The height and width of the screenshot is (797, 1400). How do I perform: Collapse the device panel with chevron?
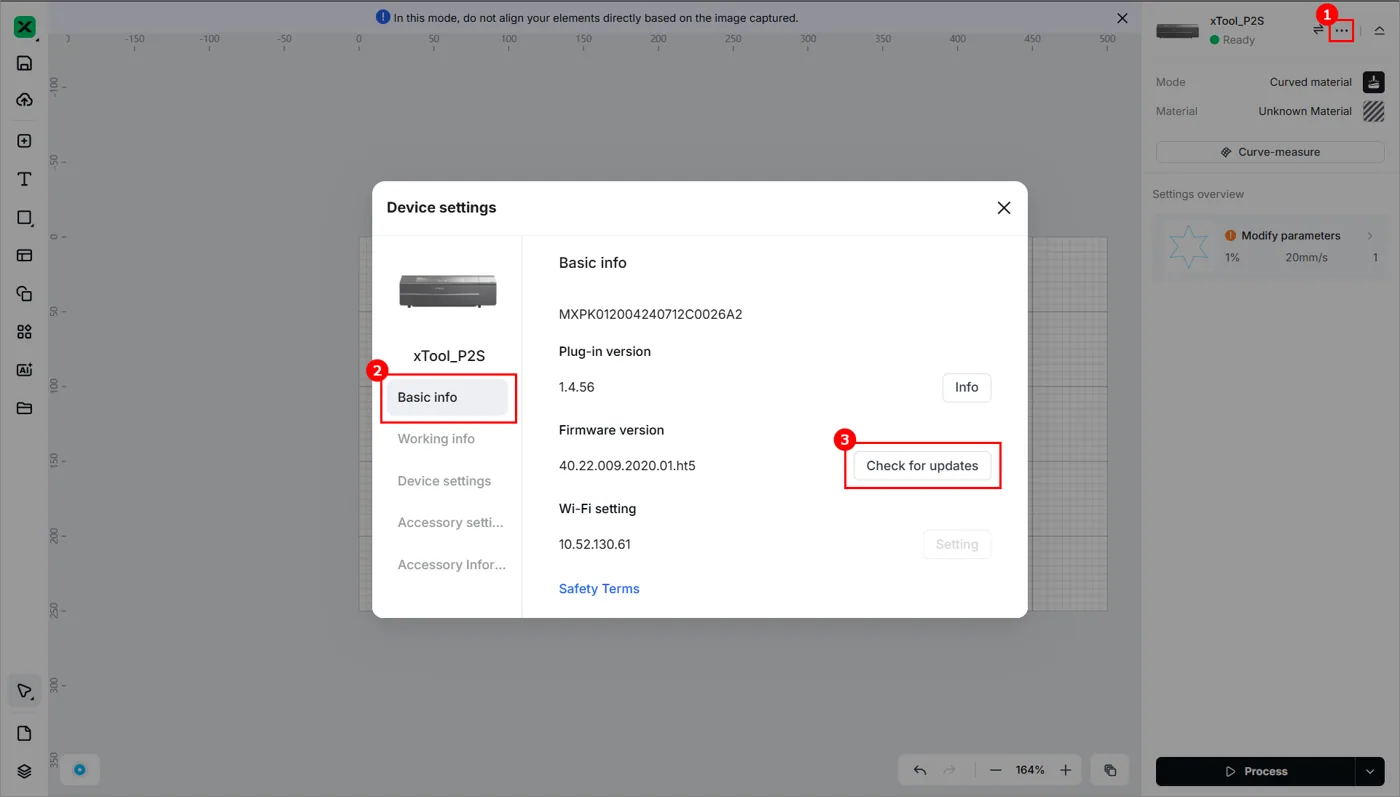(1379, 31)
